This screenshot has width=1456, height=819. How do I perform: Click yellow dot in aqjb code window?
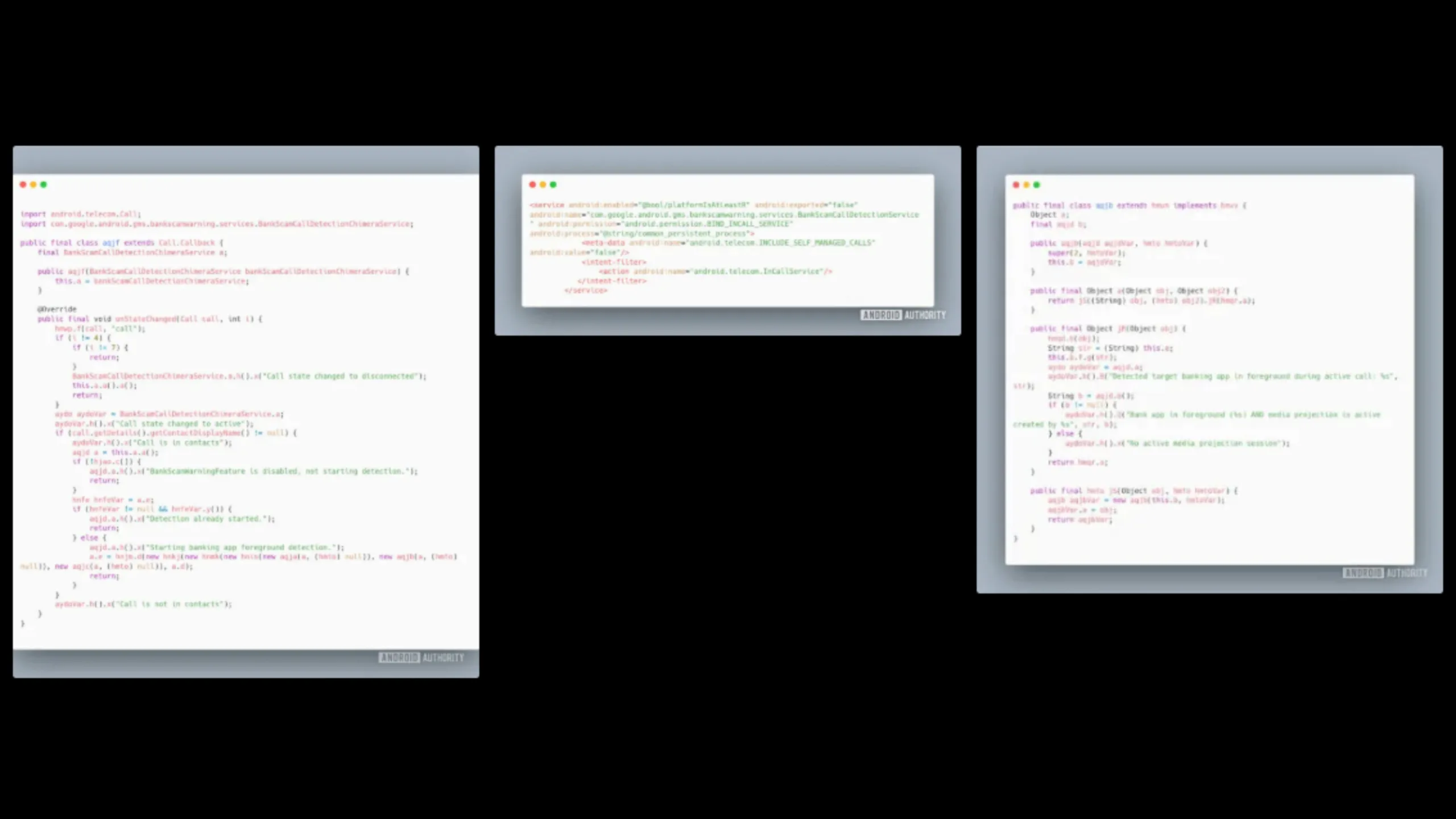pos(1026,185)
